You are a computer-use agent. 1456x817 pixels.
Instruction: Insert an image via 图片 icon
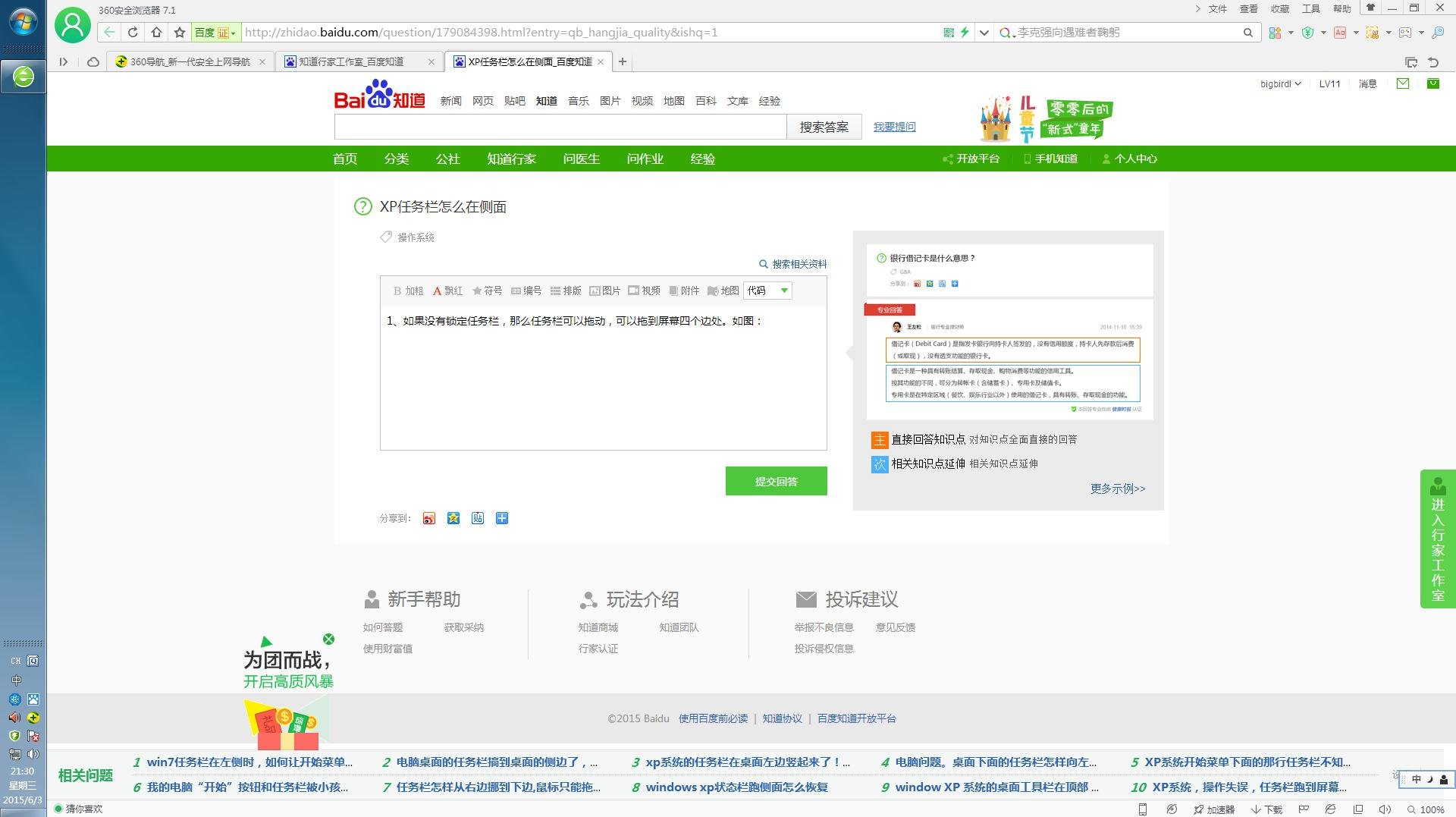point(607,291)
